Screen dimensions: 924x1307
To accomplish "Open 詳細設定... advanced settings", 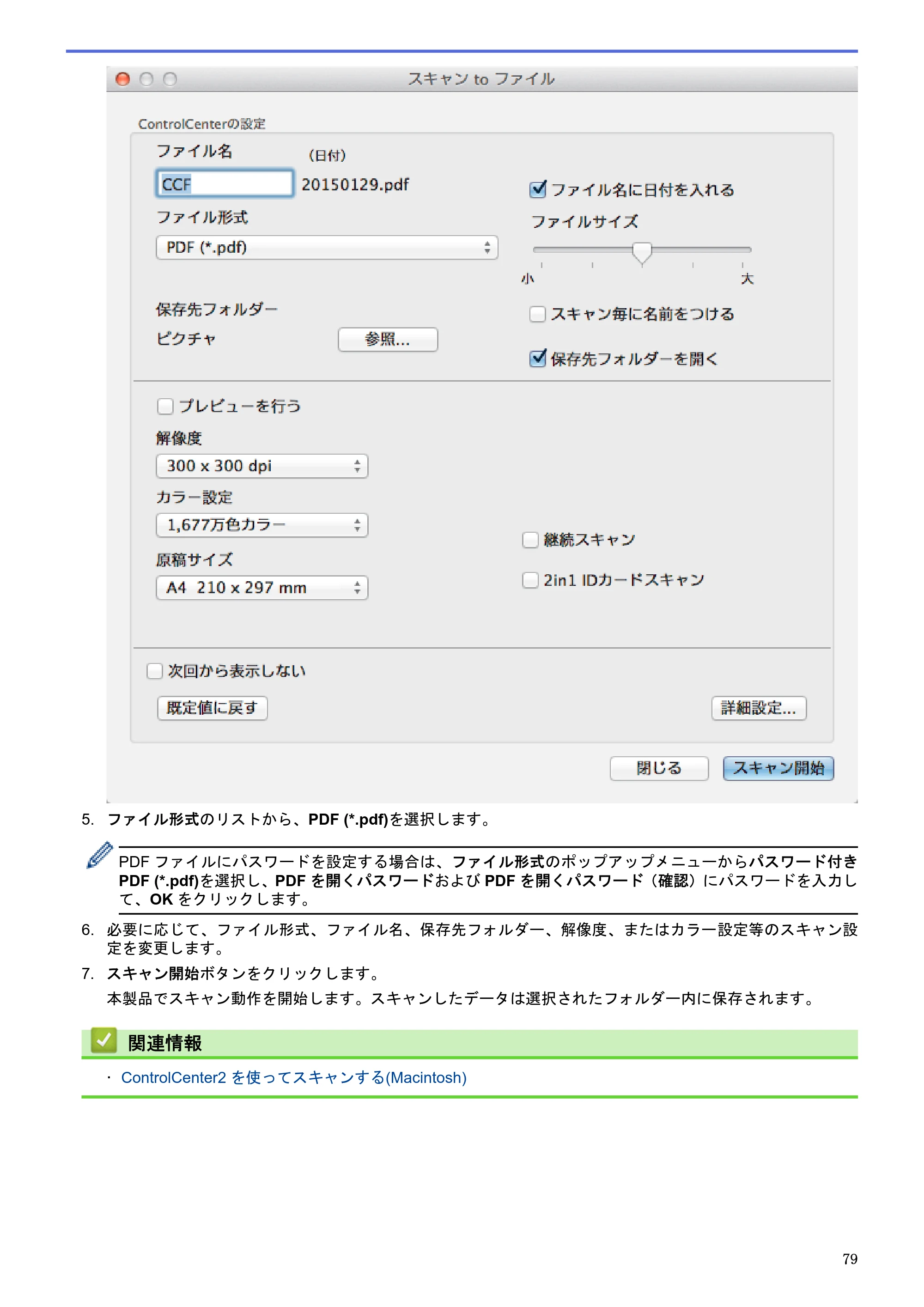I will point(758,708).
